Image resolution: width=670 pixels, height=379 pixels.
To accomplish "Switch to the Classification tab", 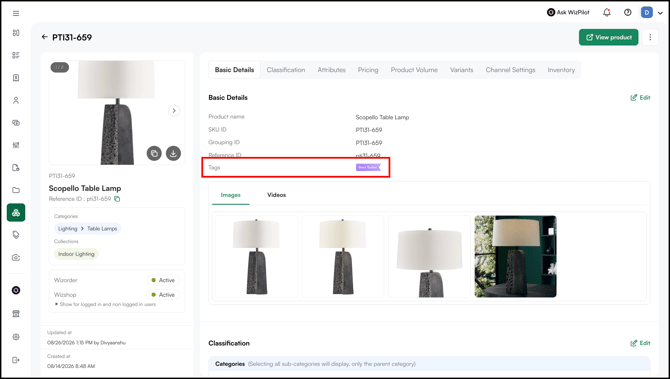I will click(x=286, y=70).
